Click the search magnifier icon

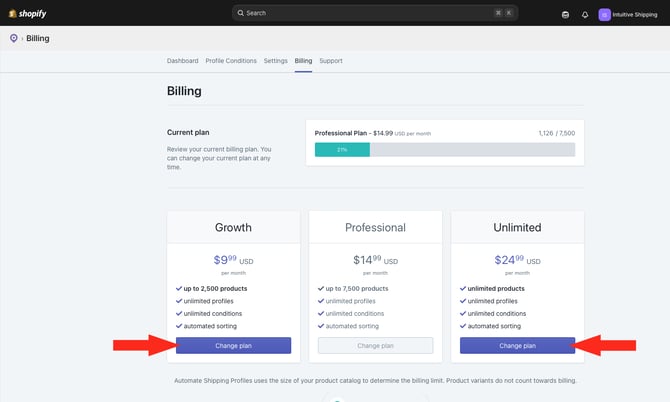pos(241,13)
